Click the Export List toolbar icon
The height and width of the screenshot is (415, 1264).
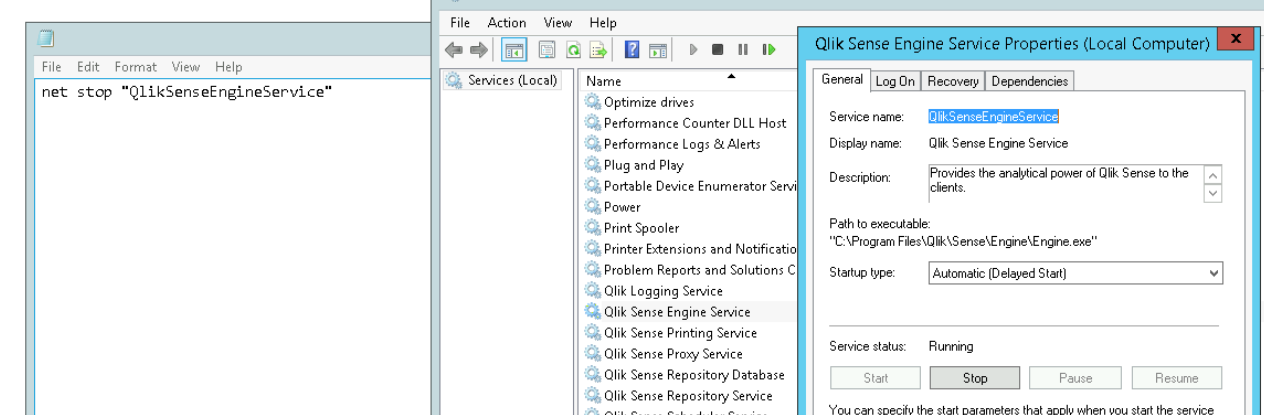[x=599, y=50]
